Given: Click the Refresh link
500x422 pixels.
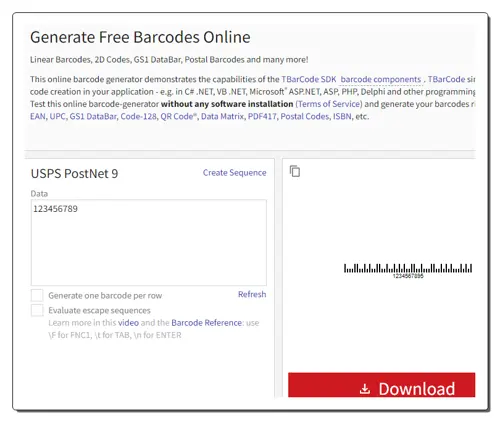Looking at the screenshot, I should click(252, 294).
